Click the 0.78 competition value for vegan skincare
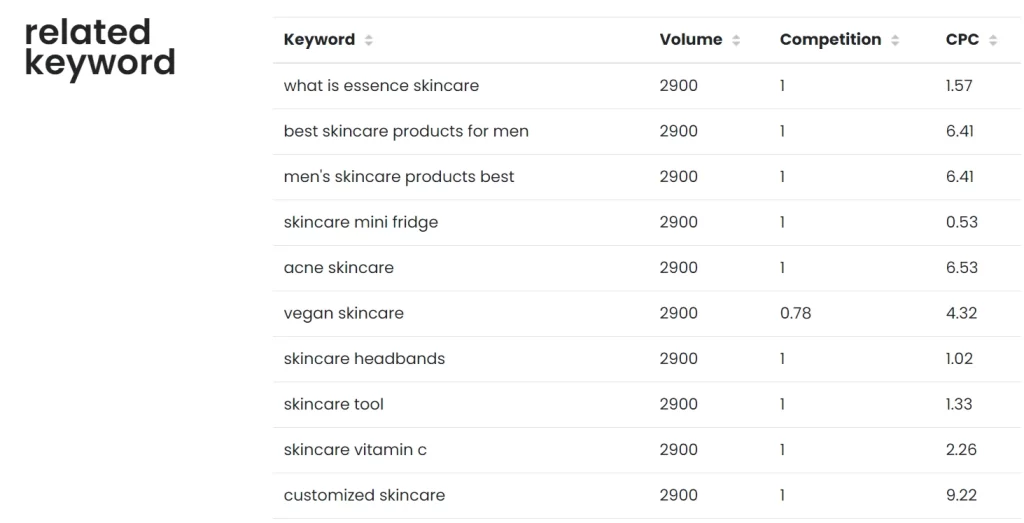The height and width of the screenshot is (523, 1024). coord(795,313)
